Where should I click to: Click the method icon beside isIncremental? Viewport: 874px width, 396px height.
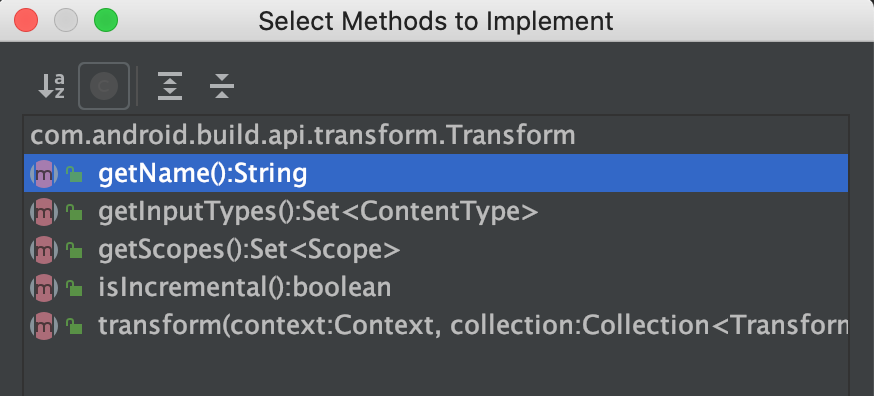tap(44, 288)
